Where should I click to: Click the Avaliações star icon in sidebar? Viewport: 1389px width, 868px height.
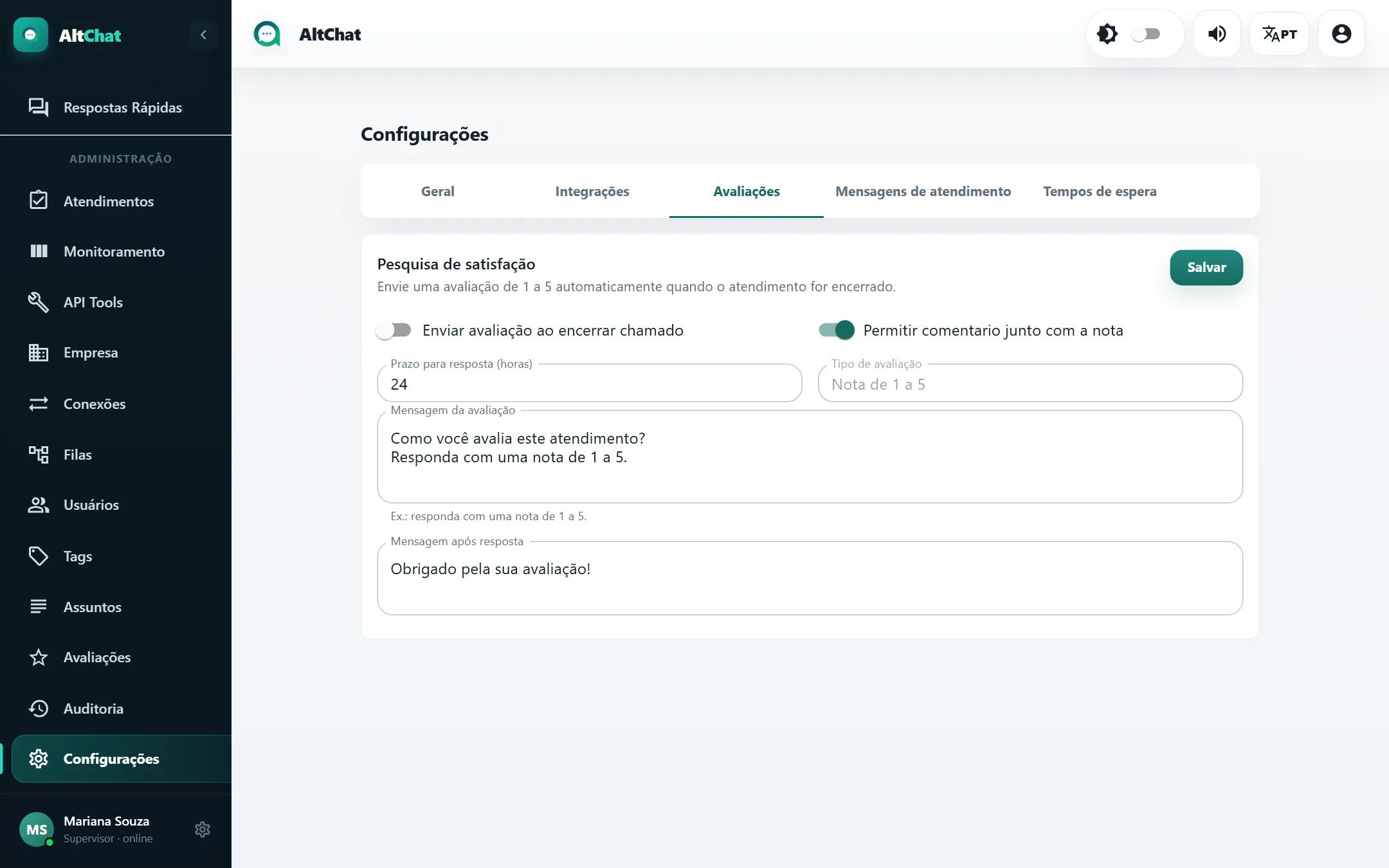coord(39,657)
